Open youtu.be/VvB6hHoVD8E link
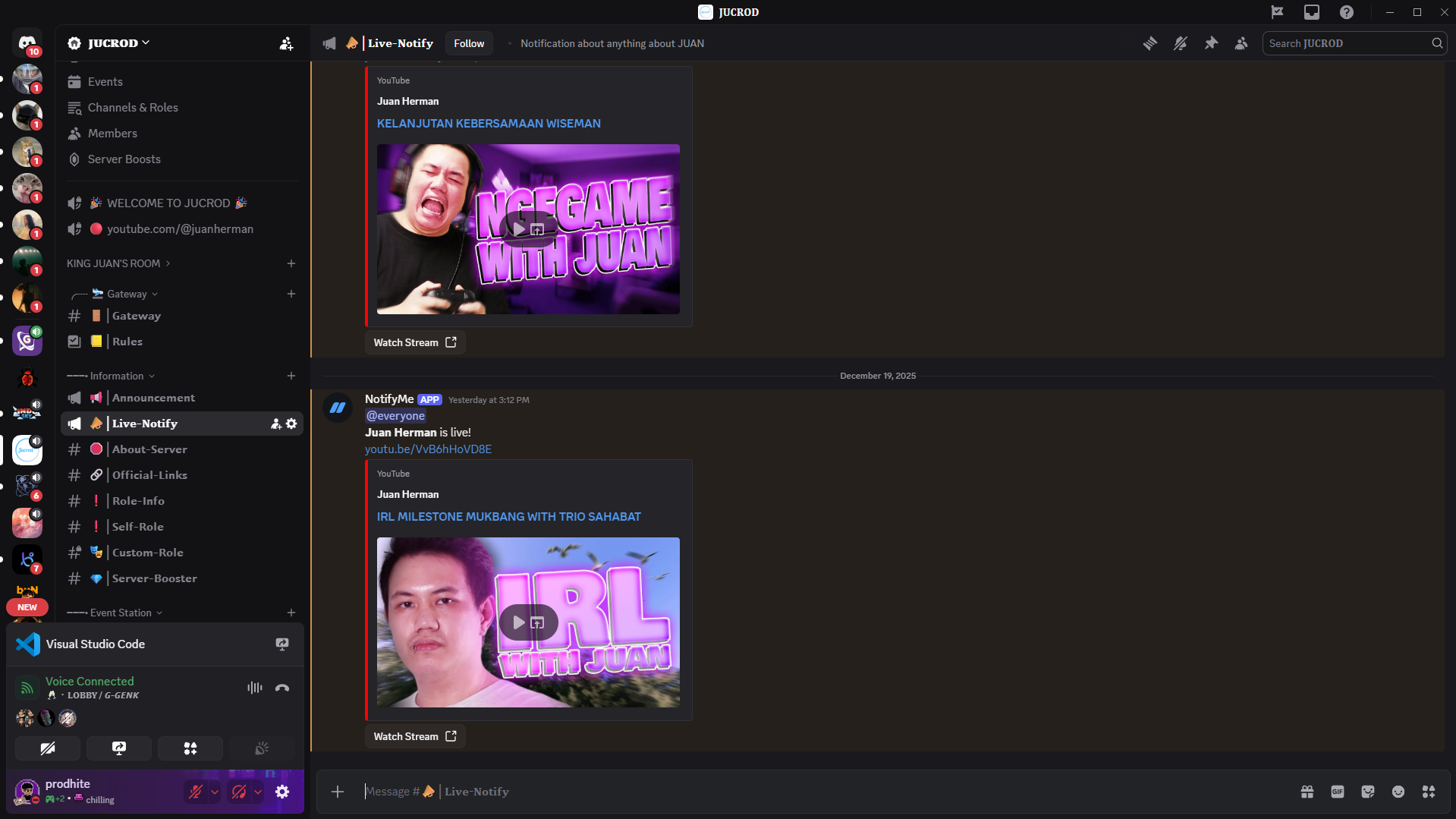This screenshot has width=1456, height=819. click(x=428, y=449)
